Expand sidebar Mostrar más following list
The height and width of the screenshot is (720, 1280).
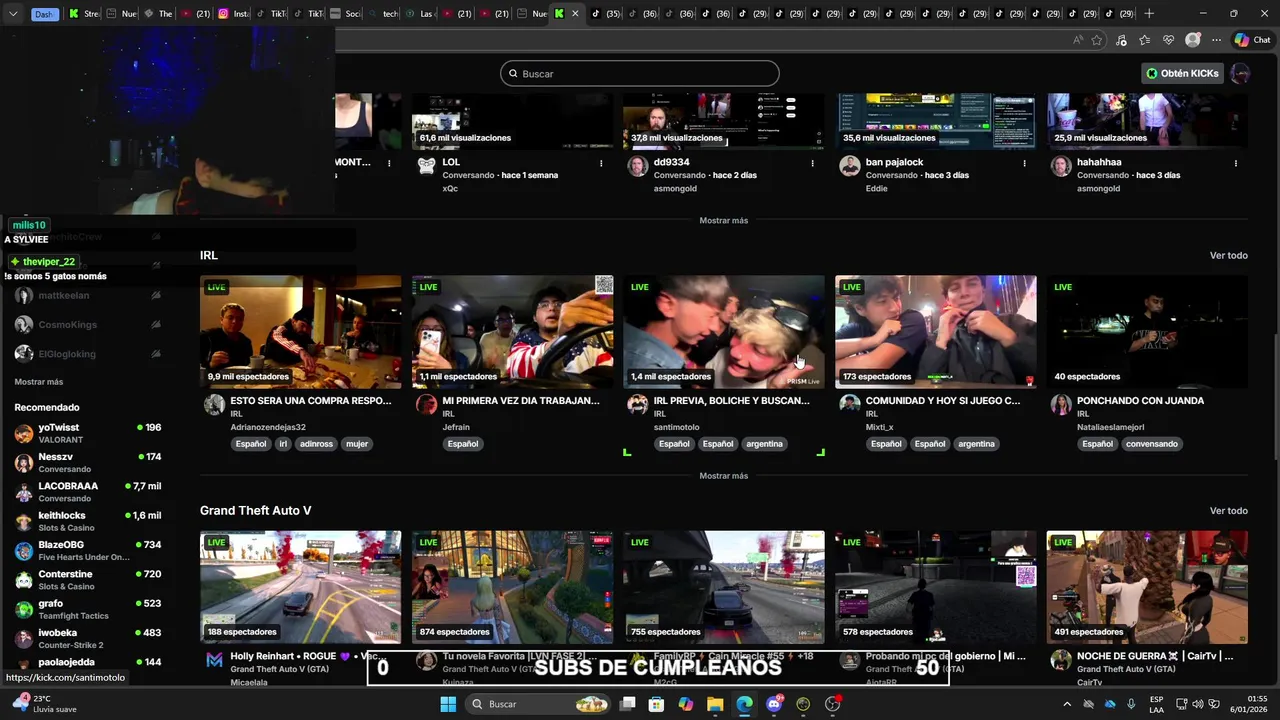39,382
